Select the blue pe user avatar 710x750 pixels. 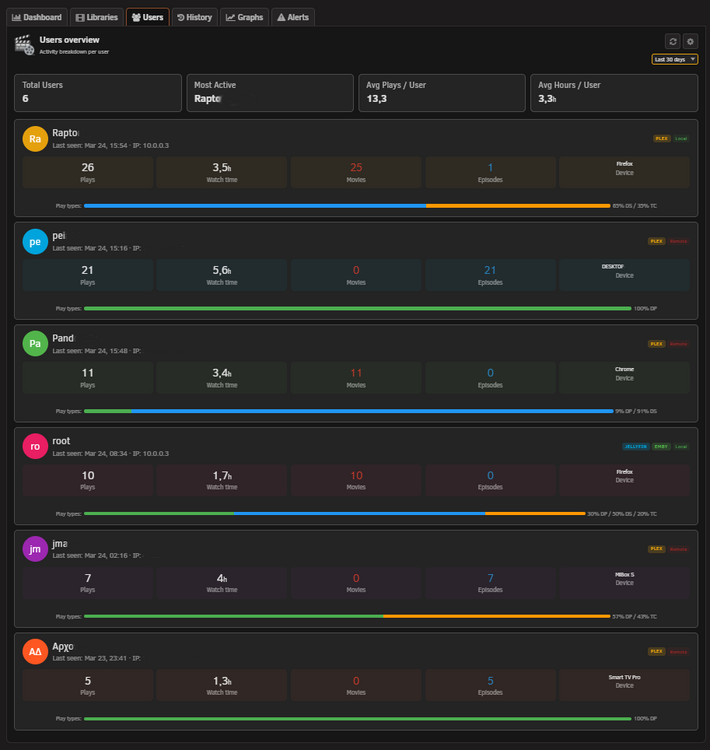coord(35,242)
